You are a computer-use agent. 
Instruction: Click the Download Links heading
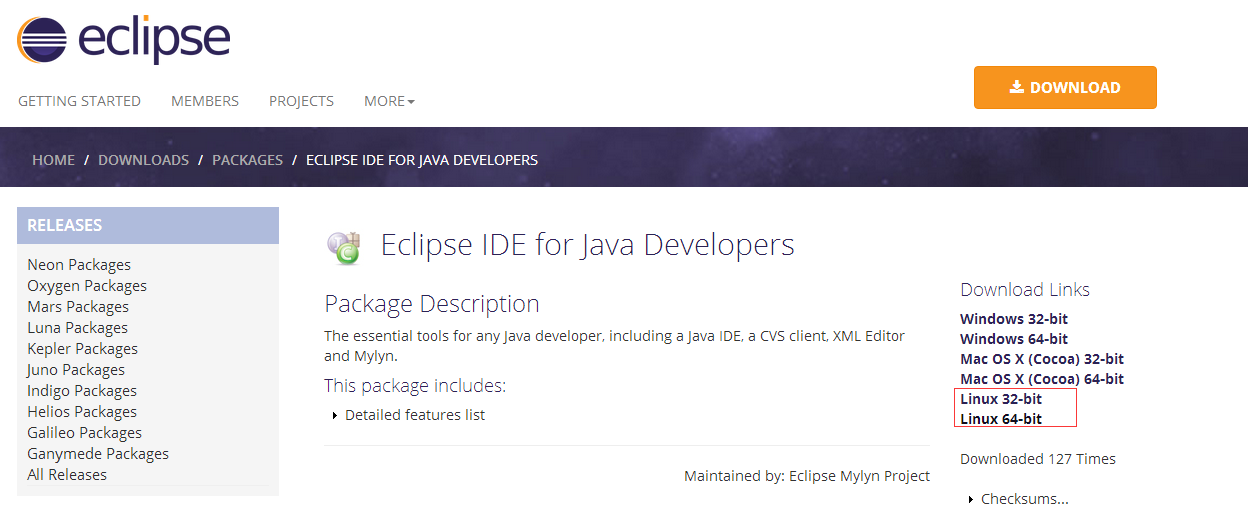point(1025,290)
